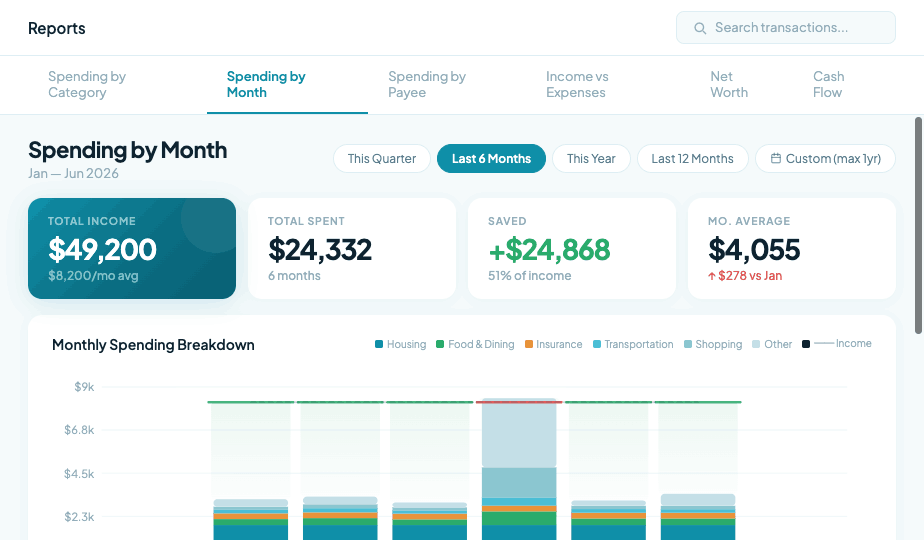Click the $4.5k axis label

click(79, 473)
